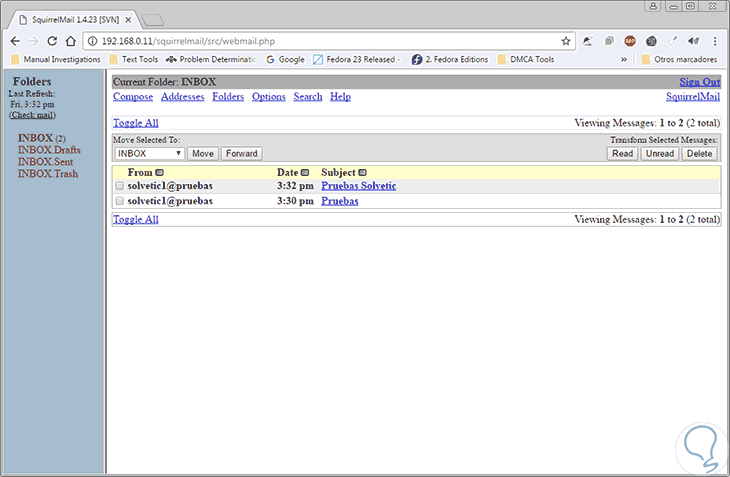Open the Chrome three-dot menu
Image resolution: width=730 pixels, height=477 pixels.
click(x=715, y=41)
